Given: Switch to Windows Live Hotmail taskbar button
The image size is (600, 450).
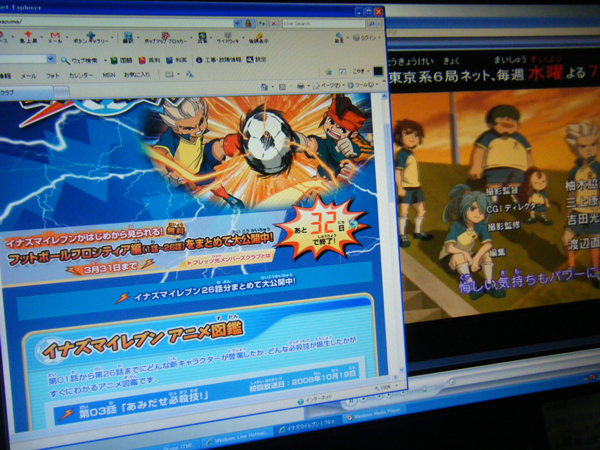Looking at the screenshot, I should pos(236,440).
